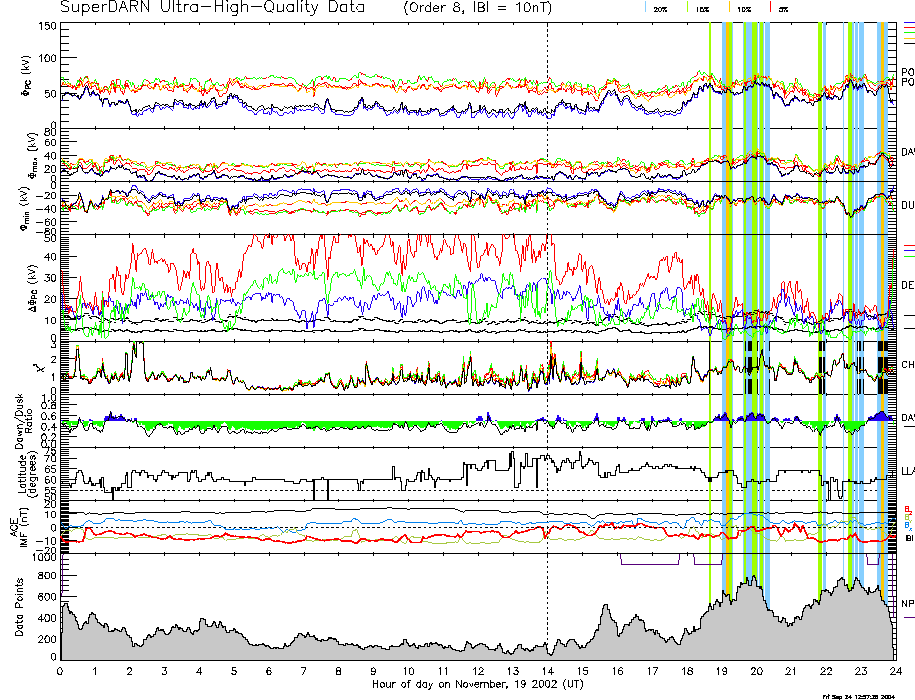
Task: Click hour 7 on the time axis
Action: coord(304,671)
